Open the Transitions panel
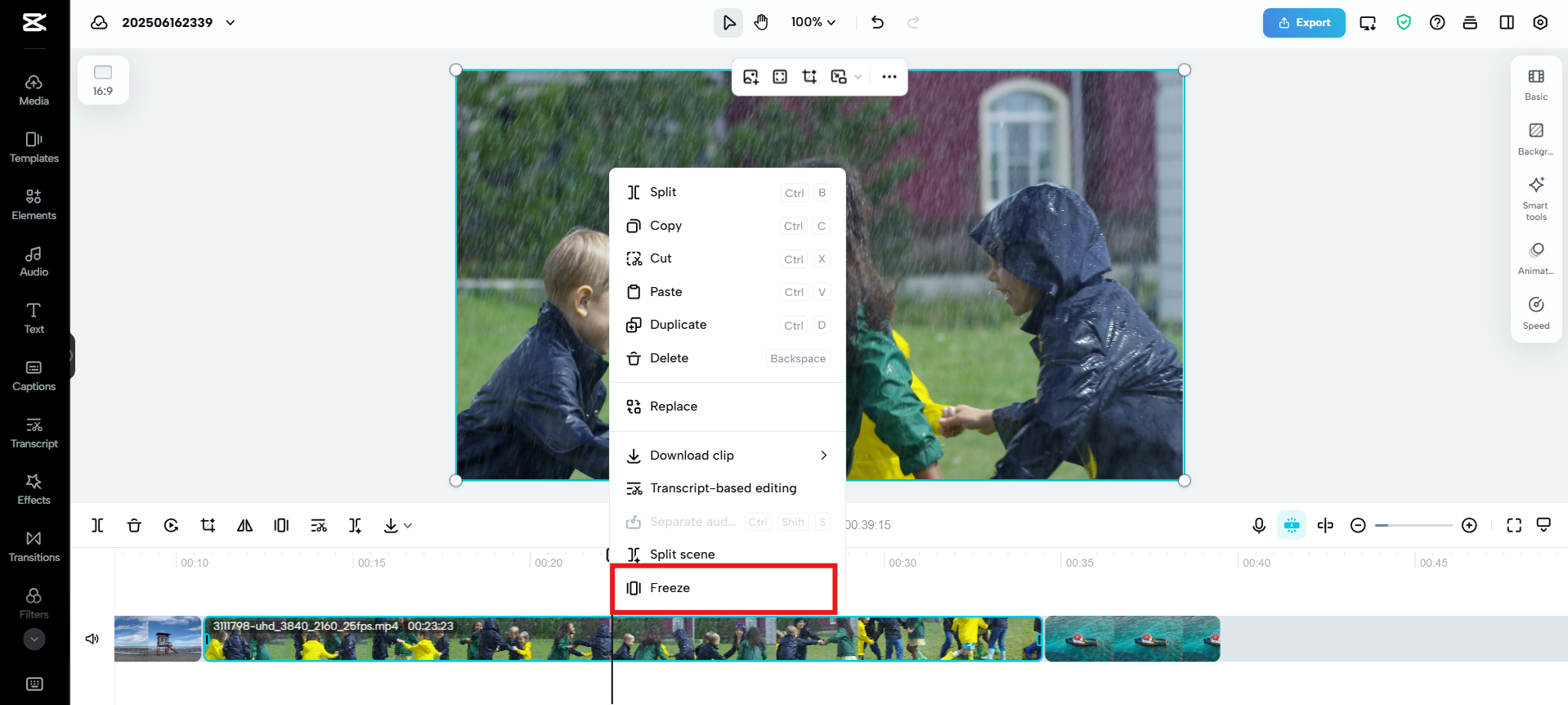The width and height of the screenshot is (1568, 705). tap(34, 546)
